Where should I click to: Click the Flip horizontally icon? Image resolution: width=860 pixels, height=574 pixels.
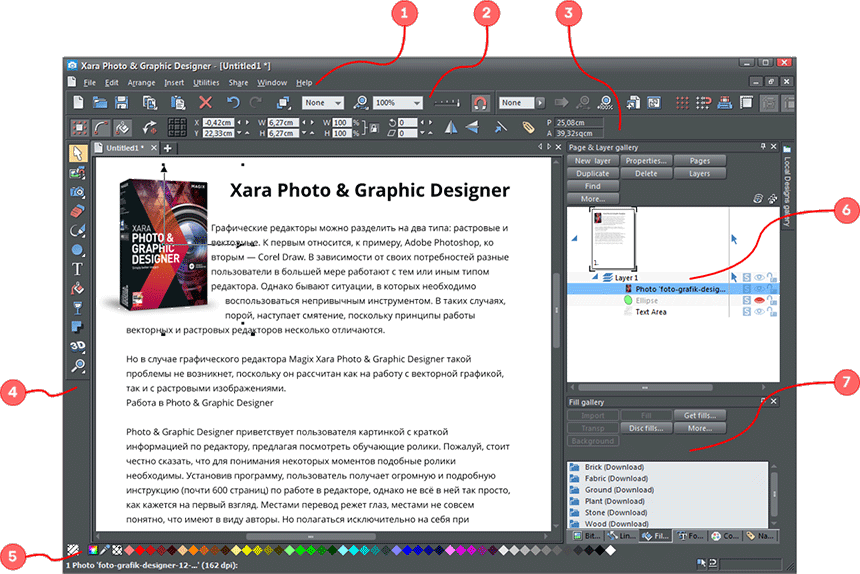(451, 128)
